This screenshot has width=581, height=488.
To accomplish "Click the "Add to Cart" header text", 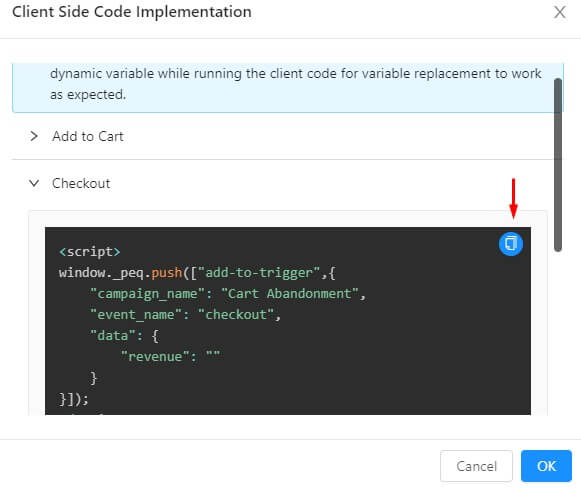I will point(88,136).
